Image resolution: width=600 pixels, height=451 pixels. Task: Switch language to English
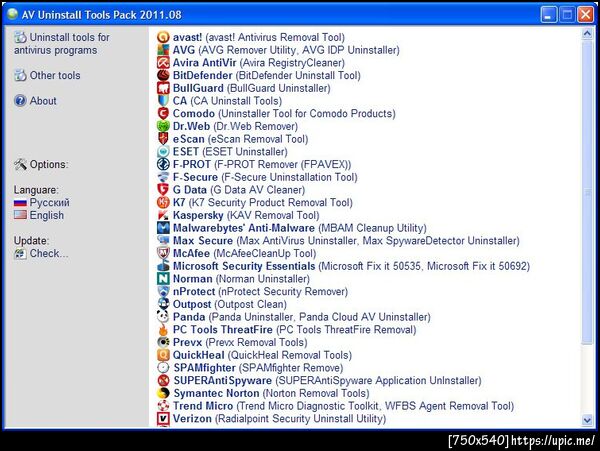point(47,215)
